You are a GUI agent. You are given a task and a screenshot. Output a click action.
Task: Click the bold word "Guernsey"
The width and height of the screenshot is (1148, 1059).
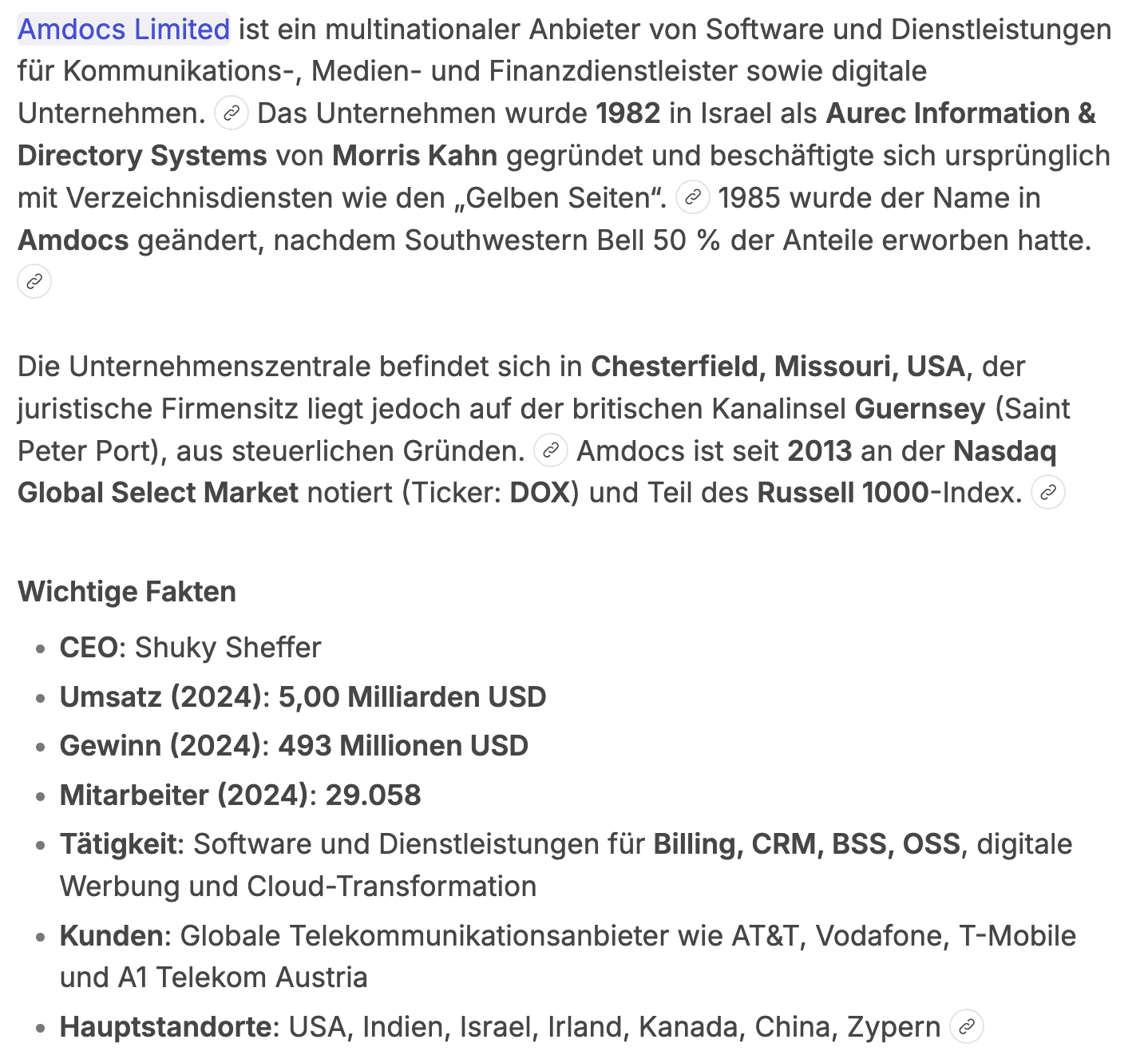pyautogui.click(x=920, y=409)
